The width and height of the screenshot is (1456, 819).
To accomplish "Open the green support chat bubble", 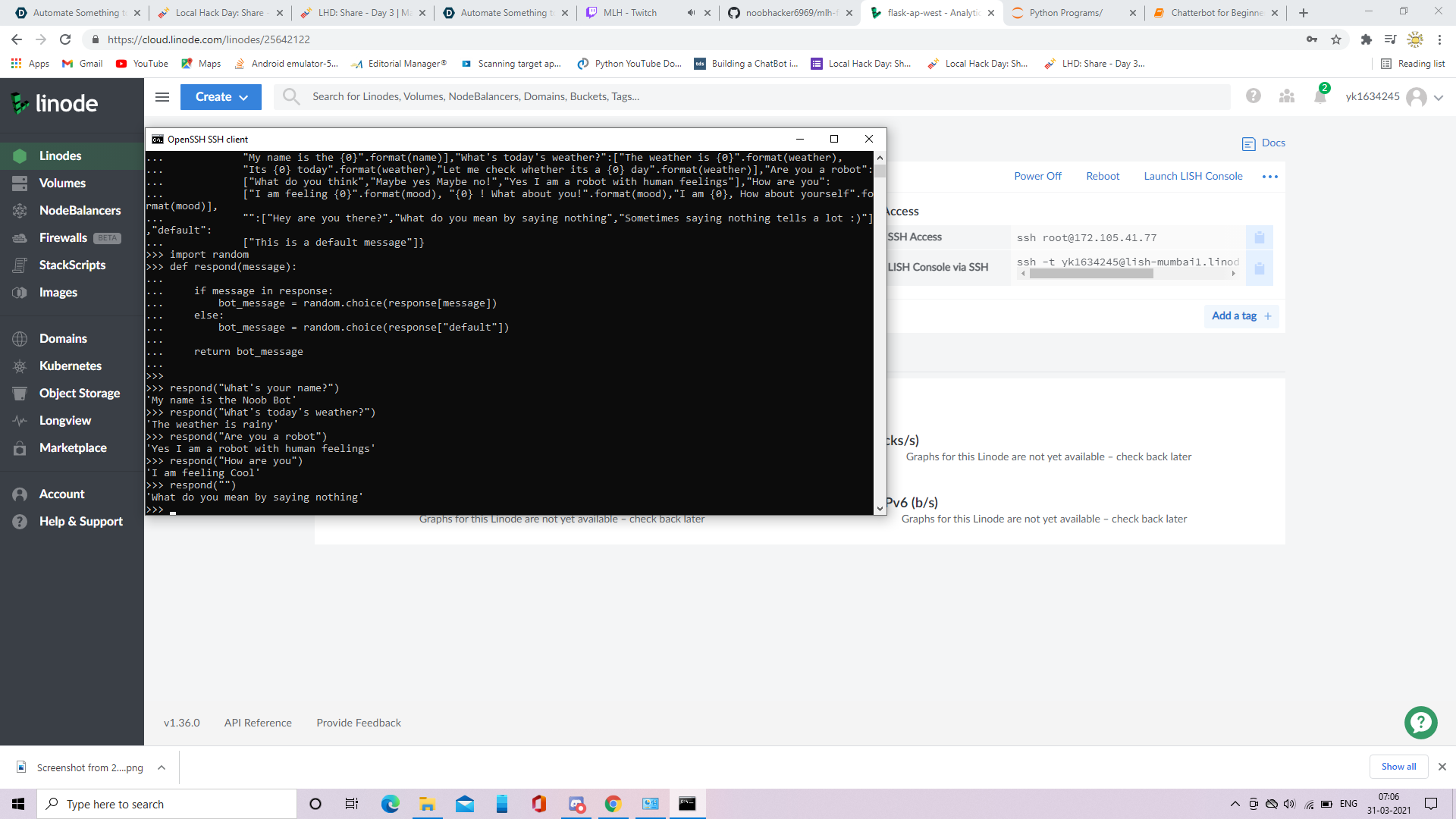I will click(1420, 723).
